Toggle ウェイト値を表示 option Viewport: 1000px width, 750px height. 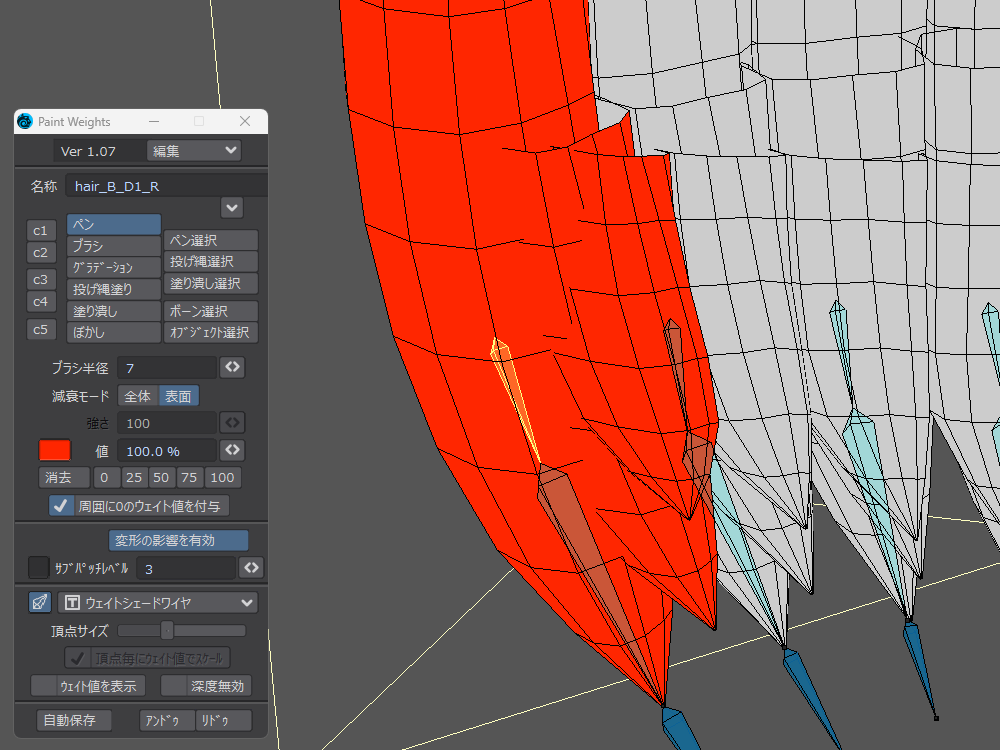coord(89,686)
